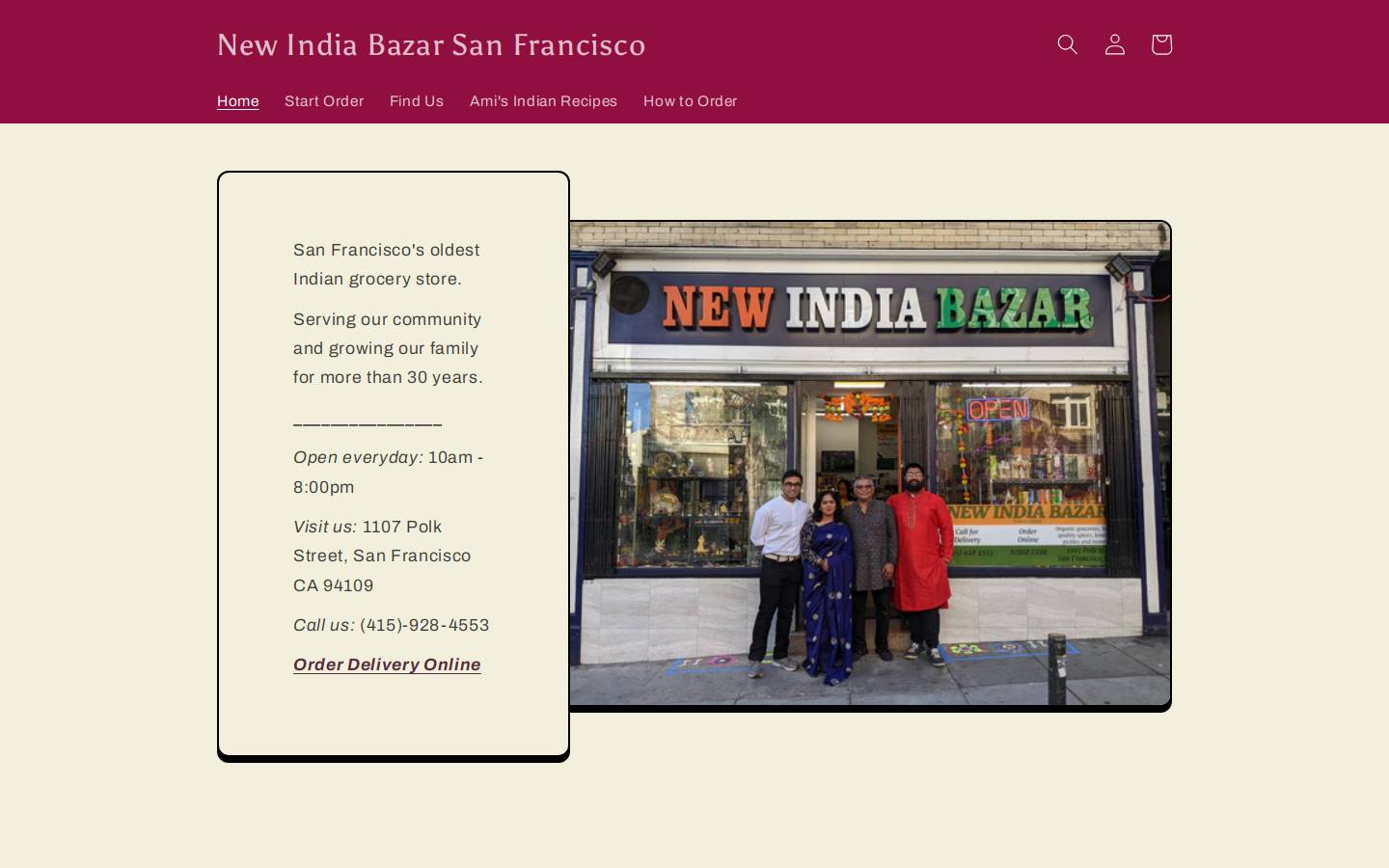Click the "Open everyday: 10am - 8:00pm" hours text

pos(388,472)
